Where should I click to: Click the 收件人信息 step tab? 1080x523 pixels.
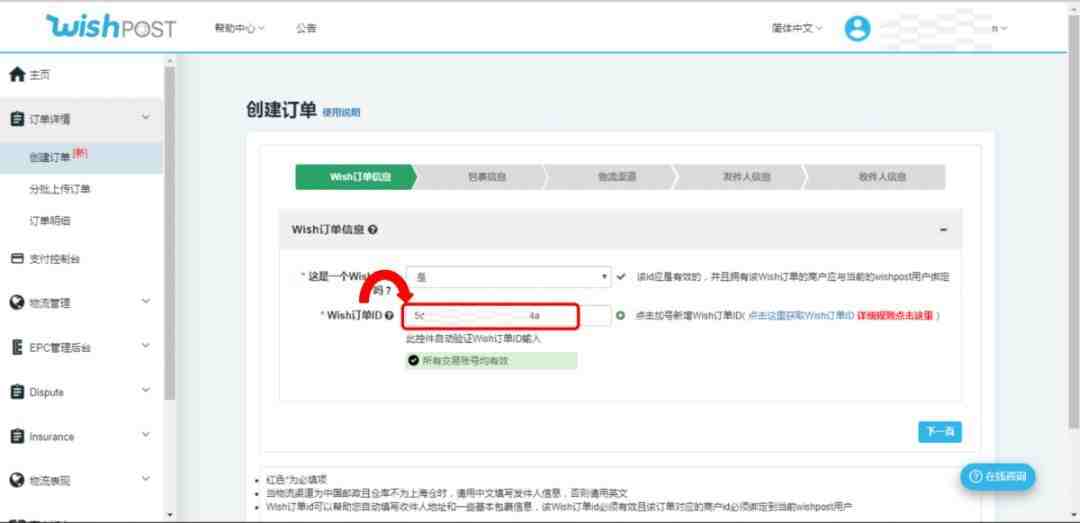click(x=880, y=176)
